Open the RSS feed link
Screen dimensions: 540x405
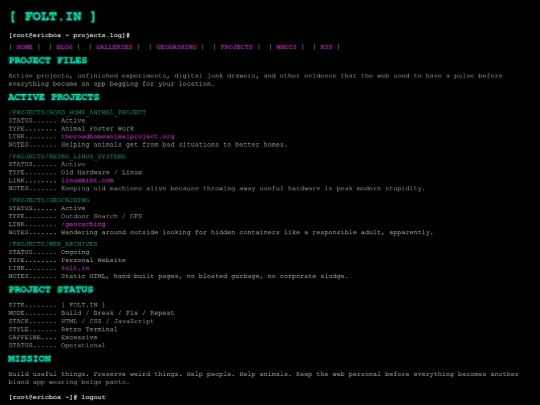coord(326,47)
